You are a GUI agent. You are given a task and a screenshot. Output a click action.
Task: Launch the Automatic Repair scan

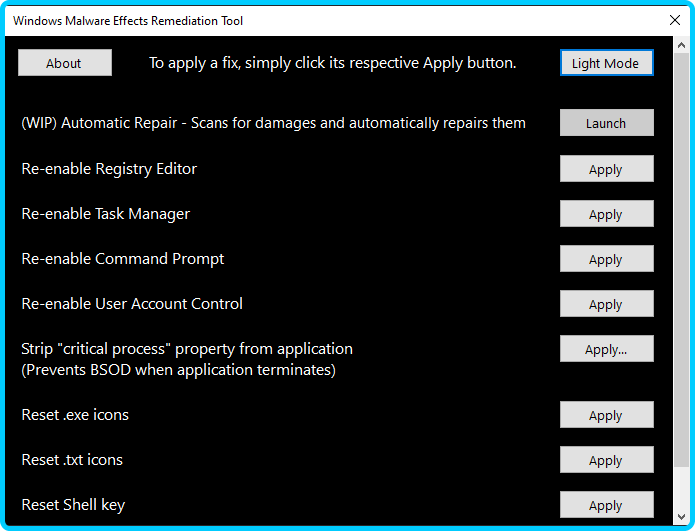606,123
